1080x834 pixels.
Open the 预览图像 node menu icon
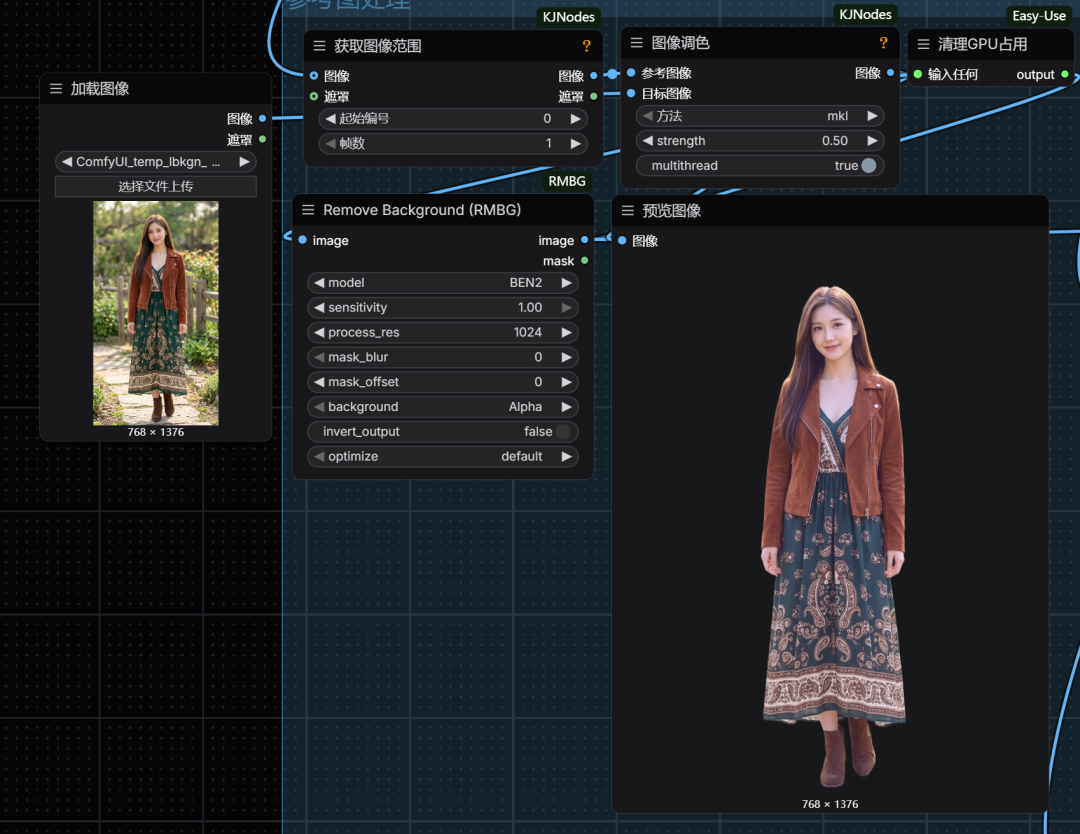click(x=628, y=211)
